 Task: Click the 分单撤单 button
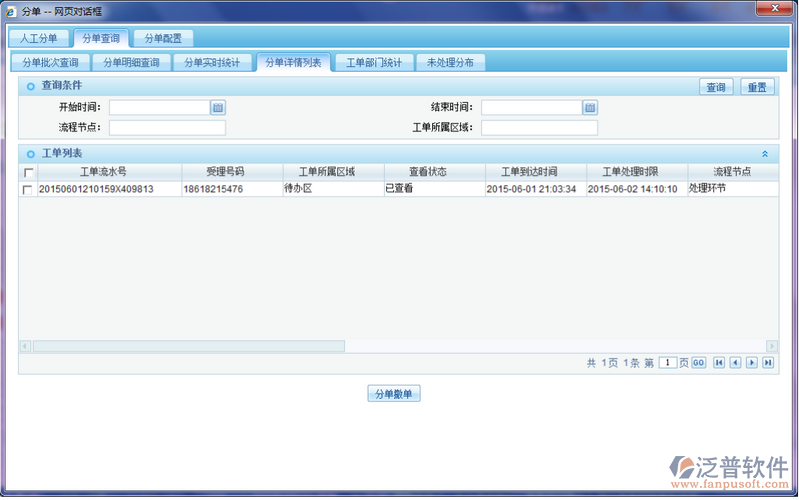click(394, 394)
